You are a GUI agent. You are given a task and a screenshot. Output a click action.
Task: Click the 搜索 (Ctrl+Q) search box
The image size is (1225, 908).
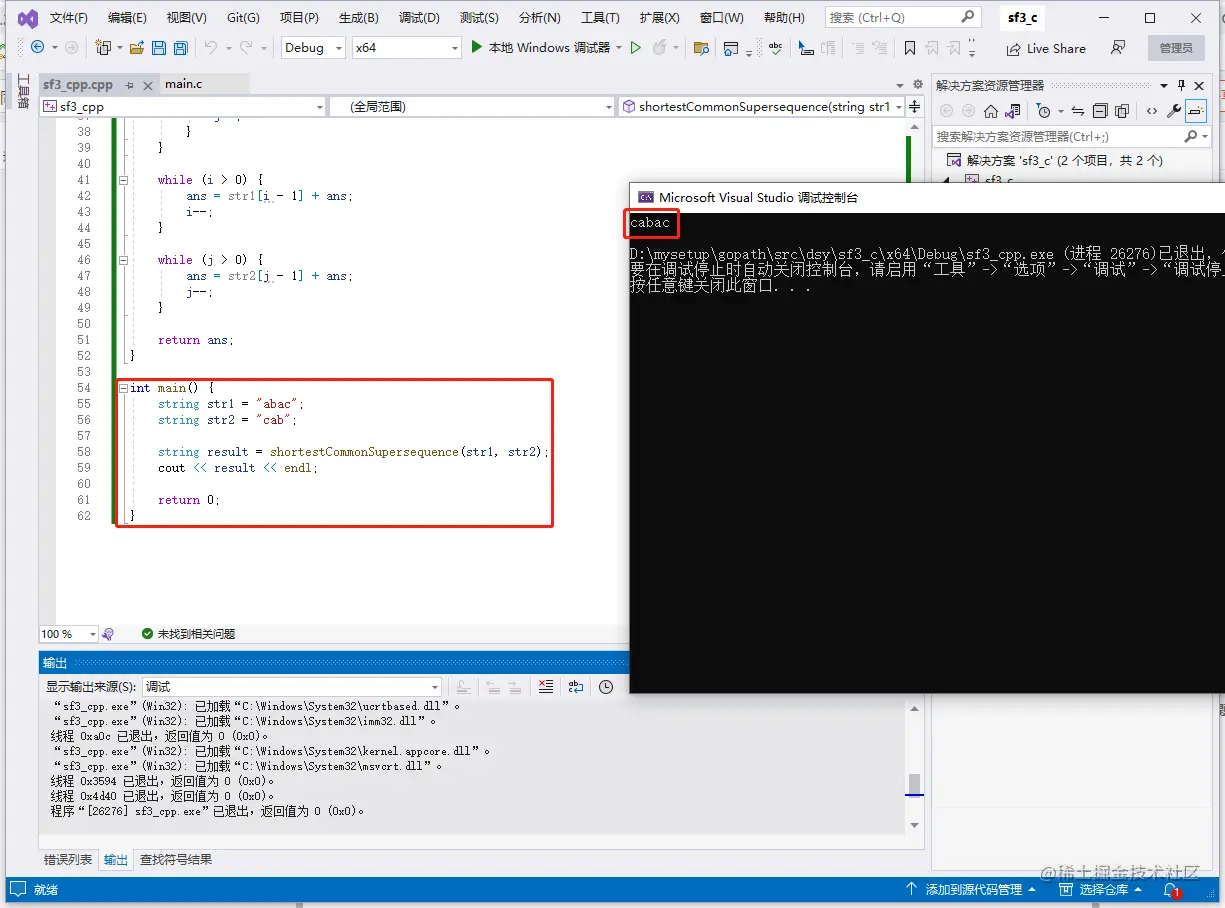click(902, 17)
